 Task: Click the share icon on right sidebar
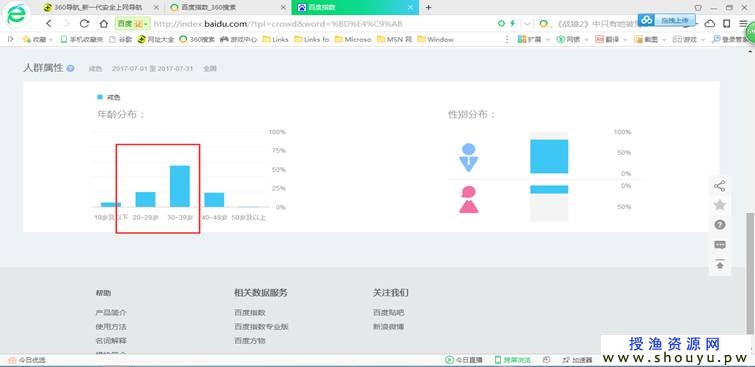coord(720,186)
